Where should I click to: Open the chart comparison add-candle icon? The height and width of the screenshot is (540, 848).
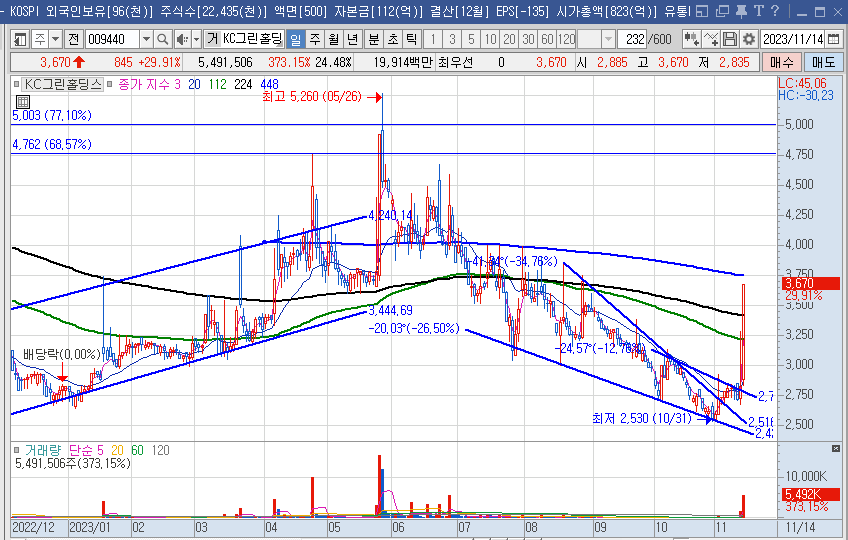tap(691, 39)
